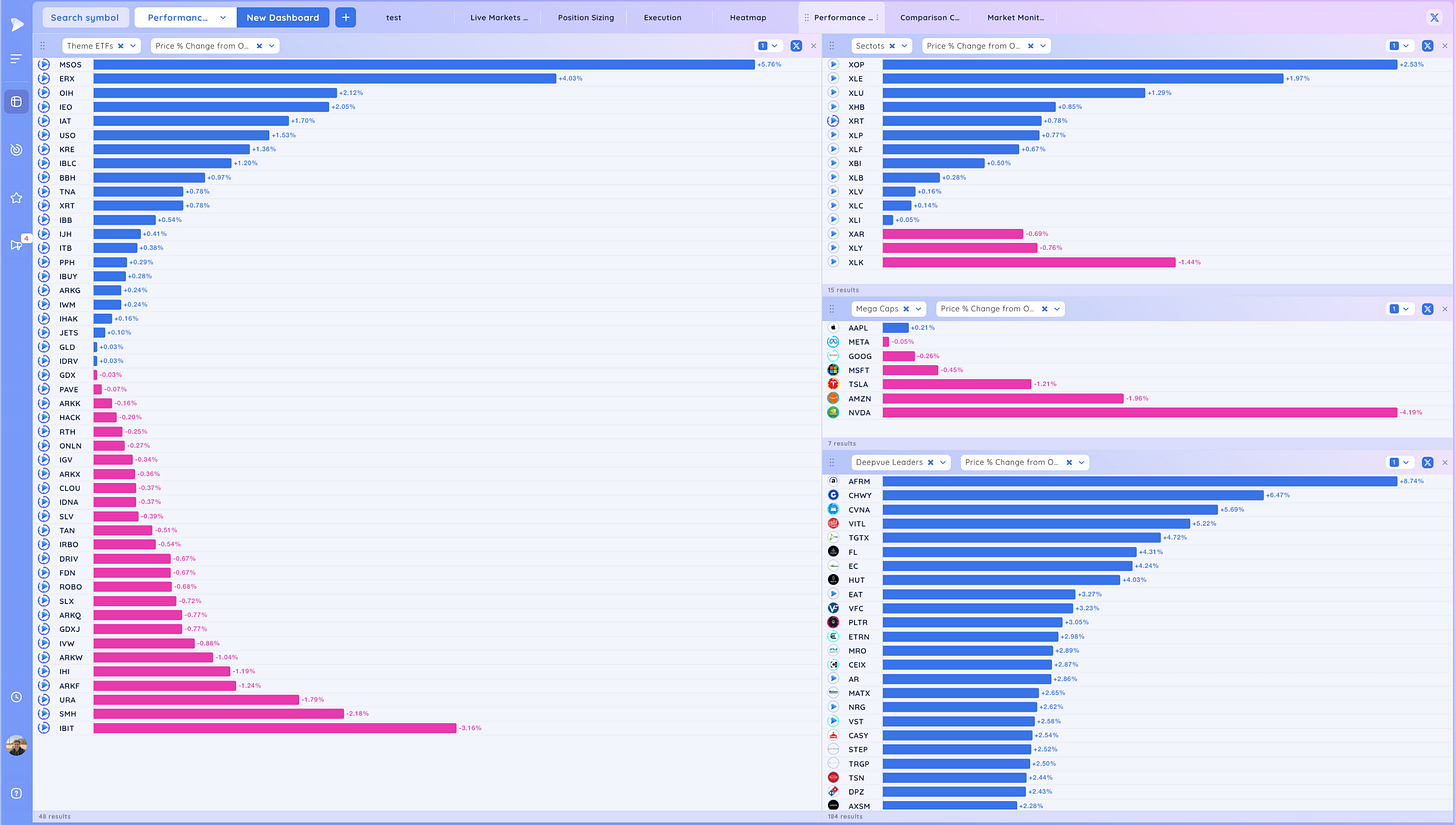Click the Excel export icon in the Theme ETFs panel
The image size is (1456, 825).
[796, 46]
